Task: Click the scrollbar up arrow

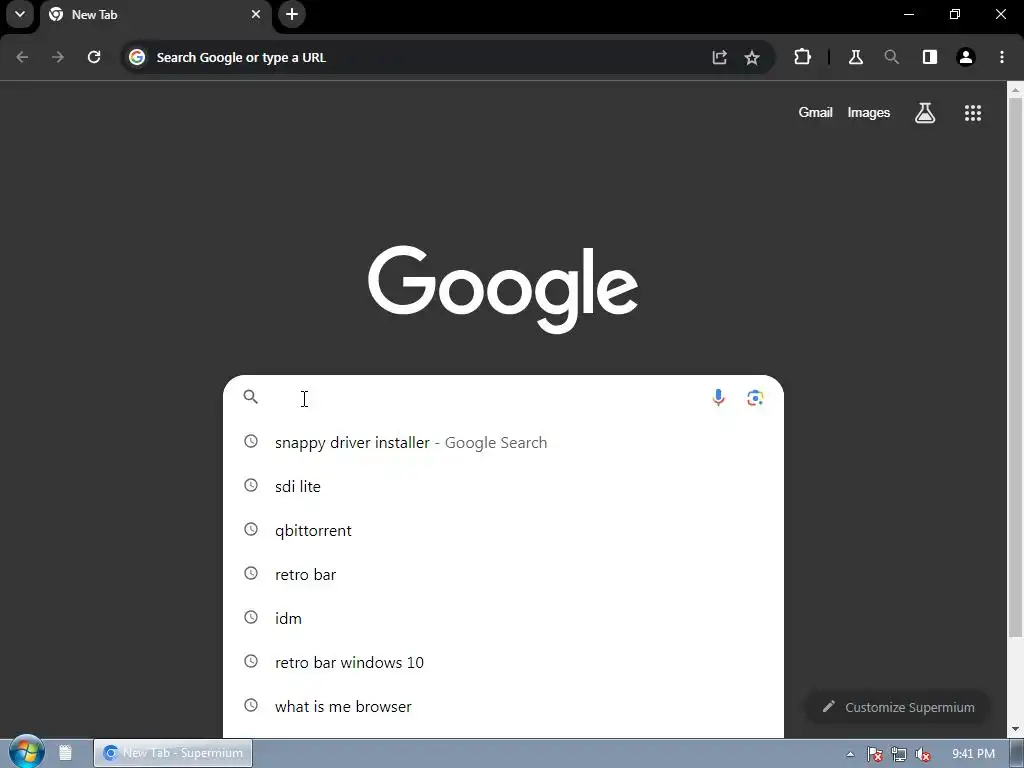Action: tap(1015, 89)
